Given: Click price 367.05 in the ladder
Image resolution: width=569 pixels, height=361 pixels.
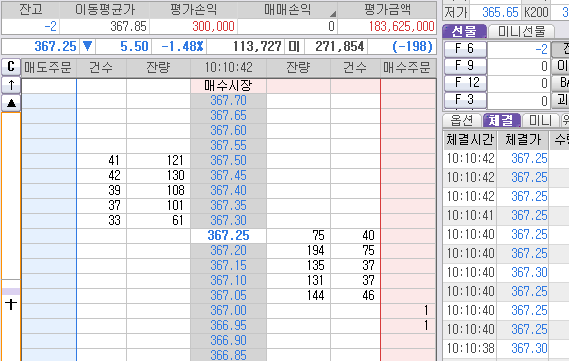Looking at the screenshot, I should (228, 295).
